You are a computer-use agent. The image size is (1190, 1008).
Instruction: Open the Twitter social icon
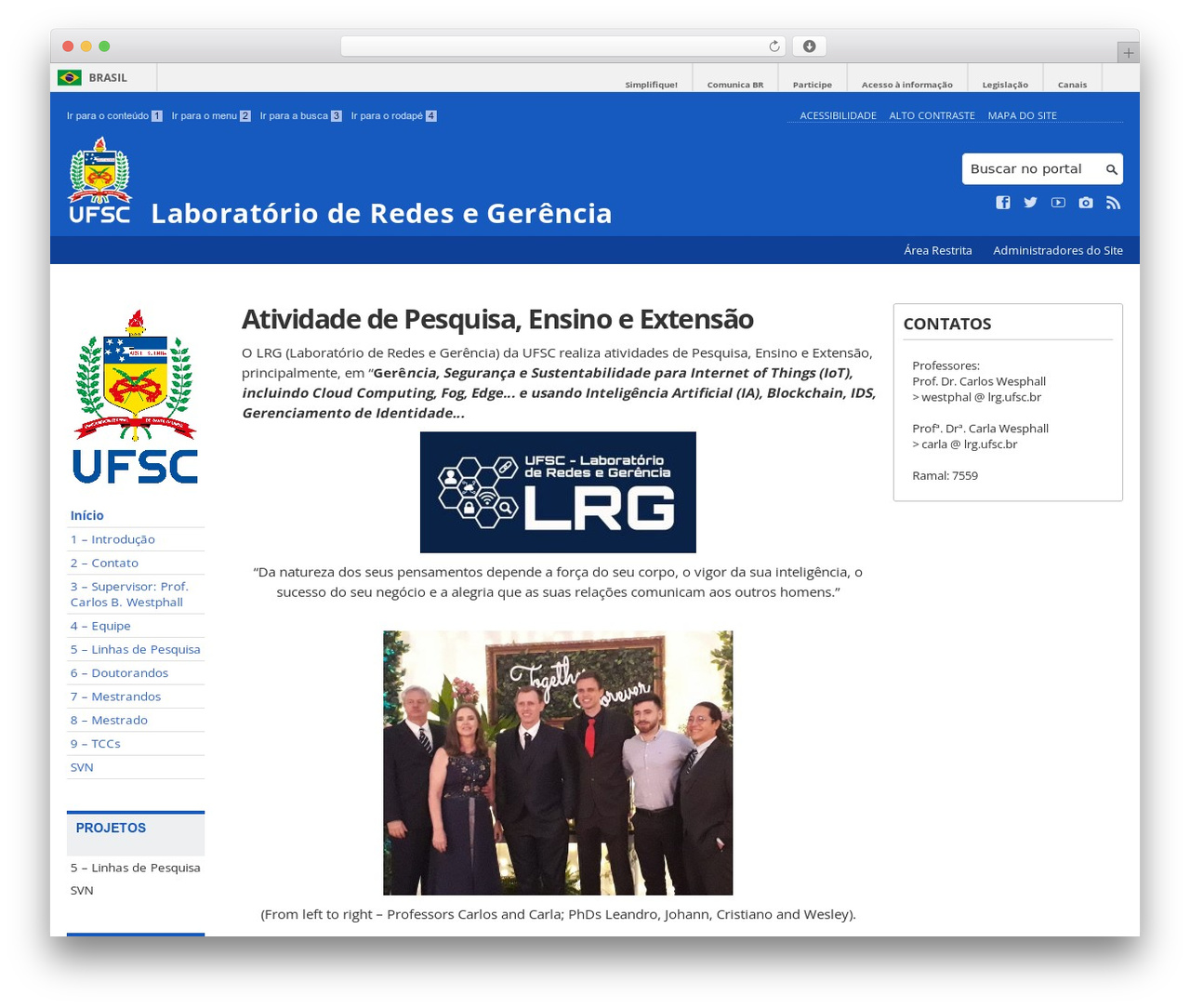click(1030, 203)
